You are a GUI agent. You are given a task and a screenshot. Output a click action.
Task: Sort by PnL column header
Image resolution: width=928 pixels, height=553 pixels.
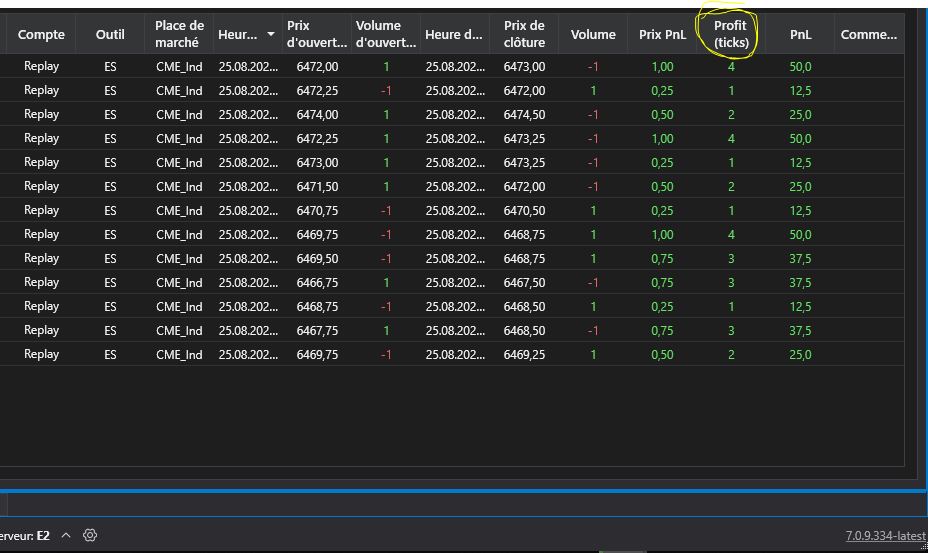point(800,34)
